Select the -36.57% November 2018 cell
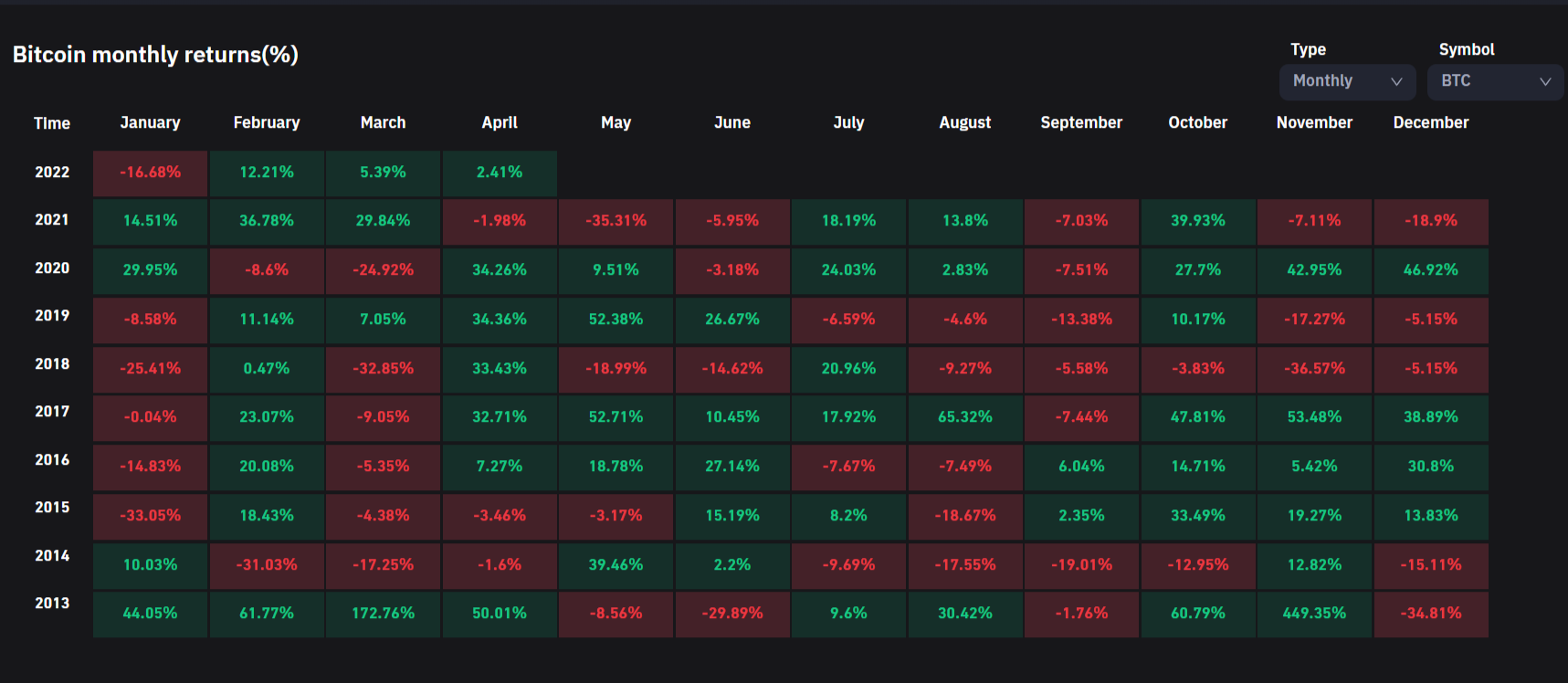 (x=1314, y=369)
